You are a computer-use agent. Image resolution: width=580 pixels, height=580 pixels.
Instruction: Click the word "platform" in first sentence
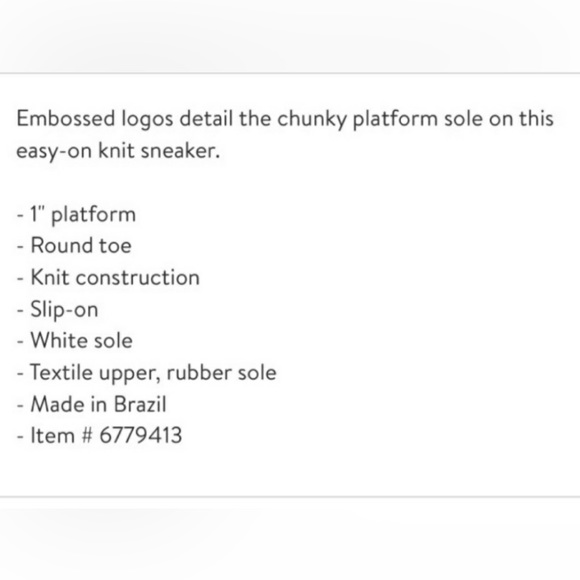point(395,120)
